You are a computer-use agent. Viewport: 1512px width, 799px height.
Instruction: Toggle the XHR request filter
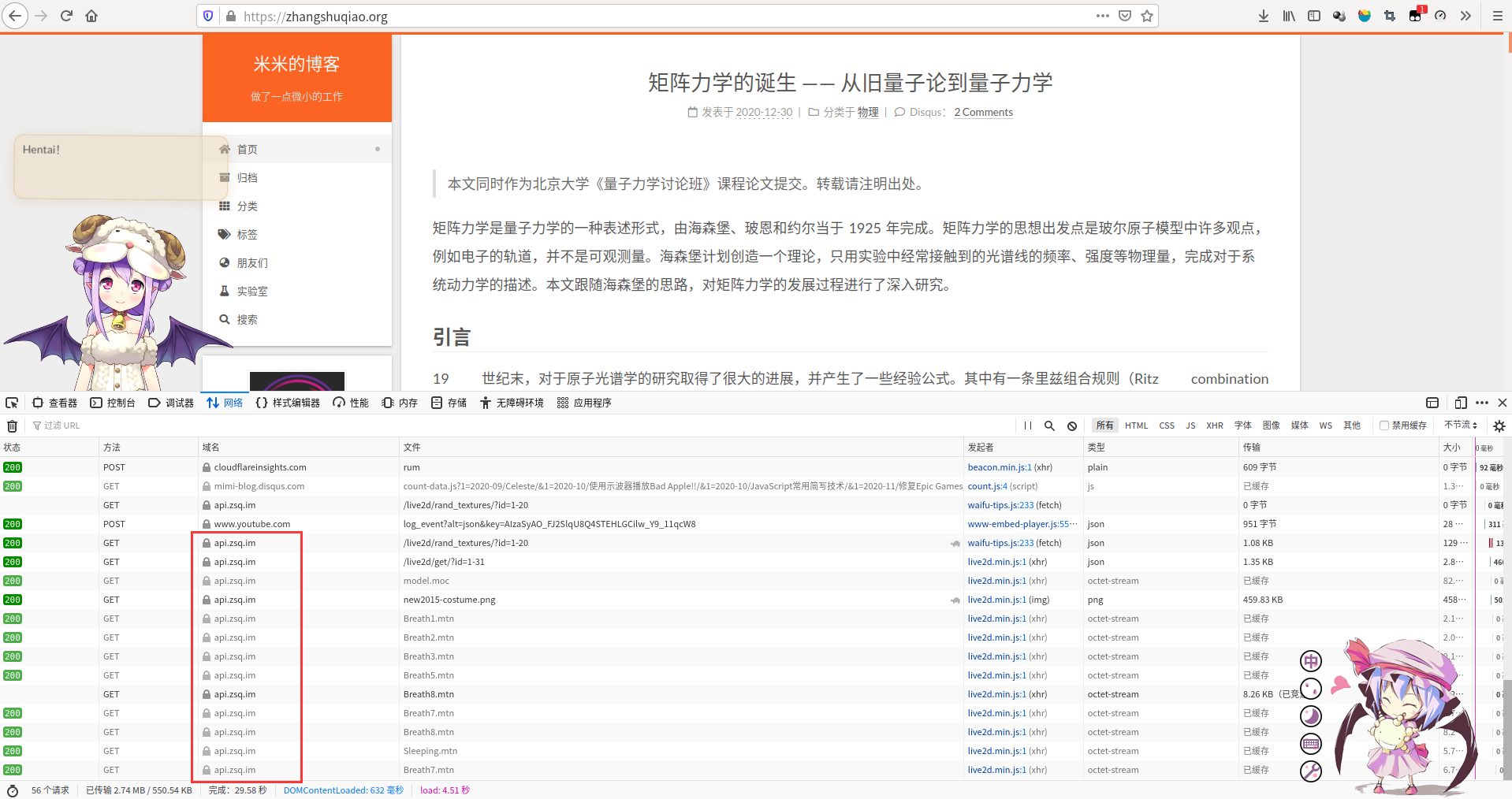click(1215, 426)
